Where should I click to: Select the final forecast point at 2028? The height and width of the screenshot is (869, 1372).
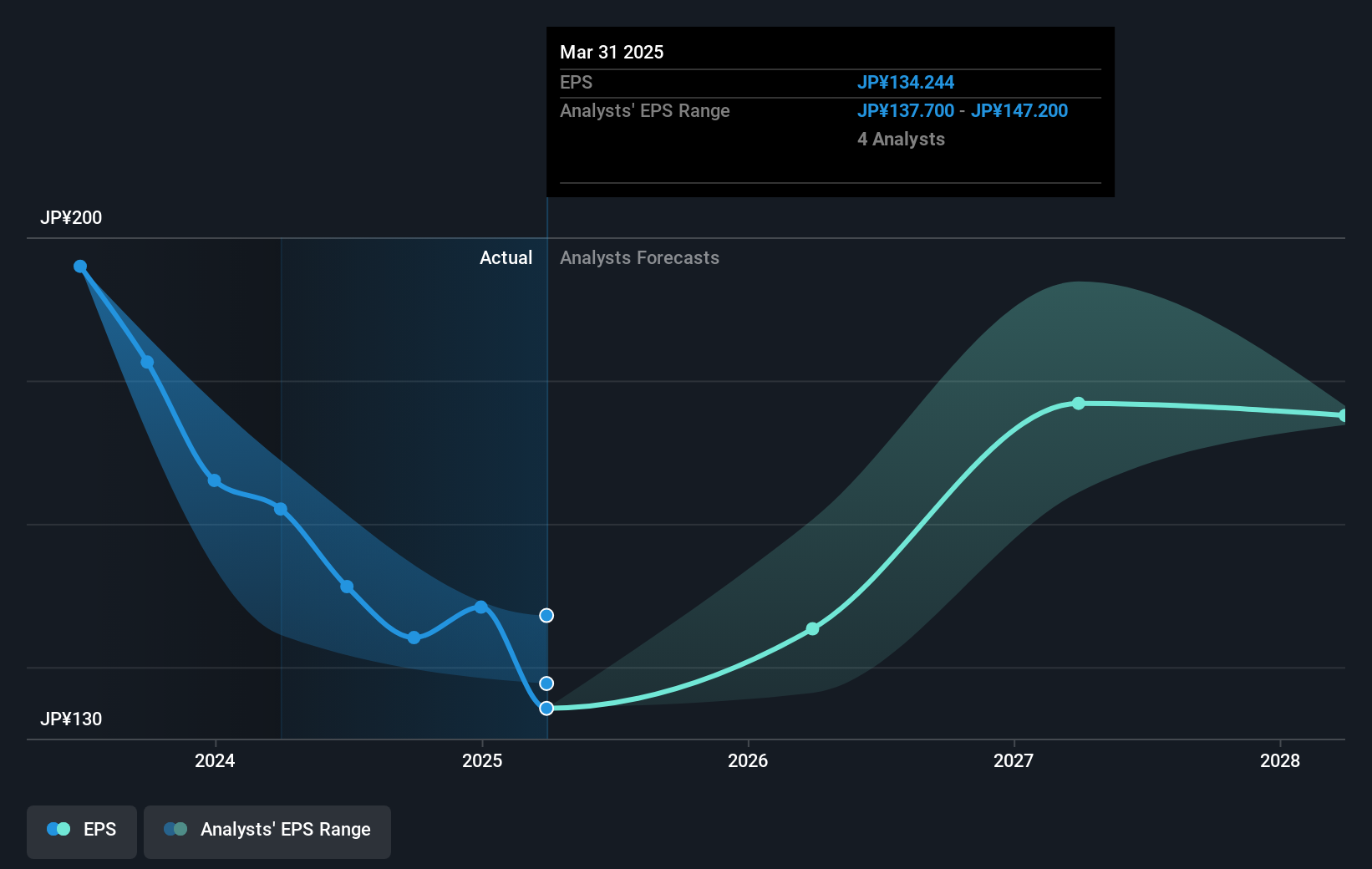click(x=1343, y=415)
